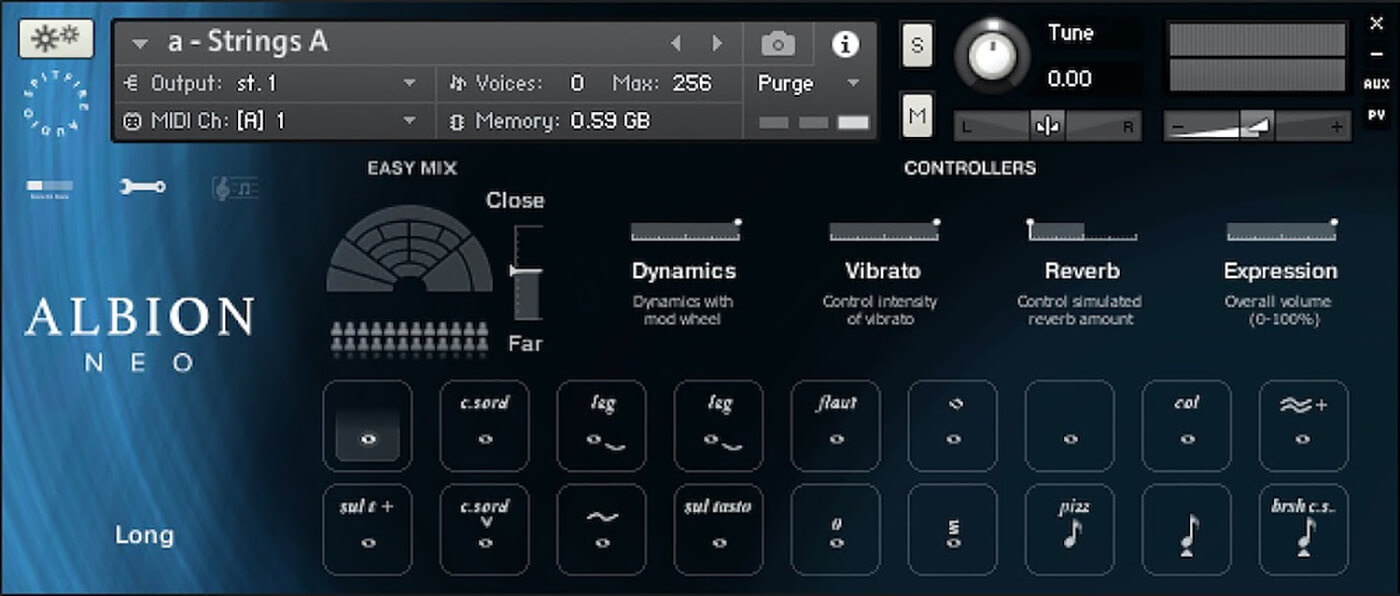Select the legato articulation icon

[602, 425]
